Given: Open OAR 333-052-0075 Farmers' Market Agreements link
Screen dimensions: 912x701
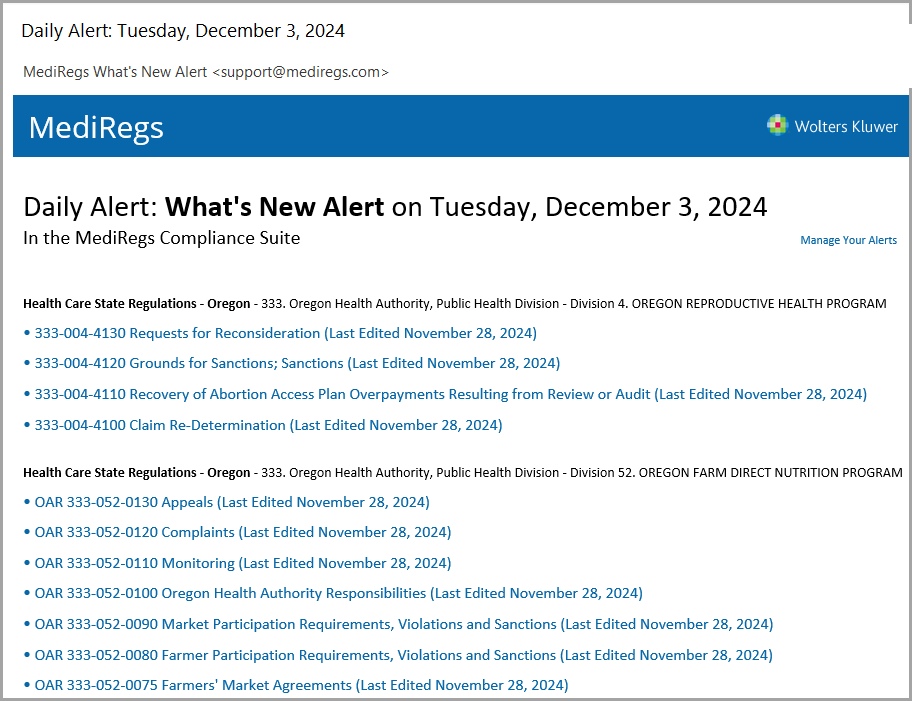Looking at the screenshot, I should [301, 685].
